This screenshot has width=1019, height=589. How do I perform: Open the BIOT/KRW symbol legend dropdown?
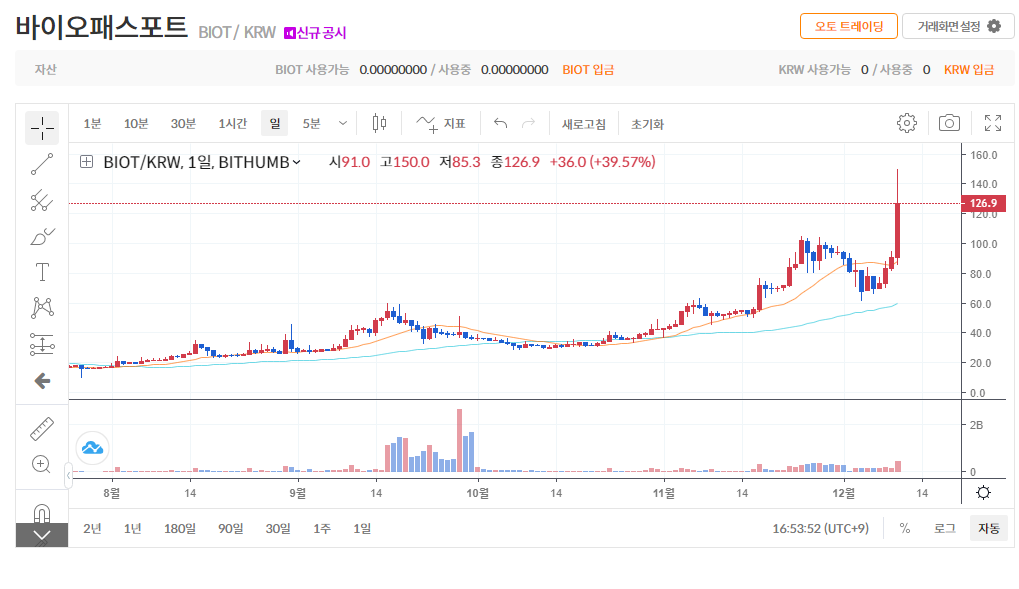296,163
